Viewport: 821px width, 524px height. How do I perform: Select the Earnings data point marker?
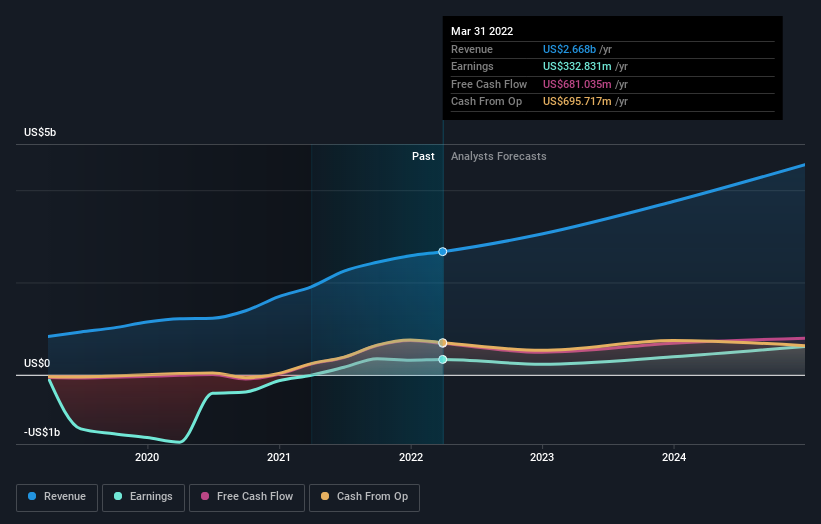click(443, 360)
